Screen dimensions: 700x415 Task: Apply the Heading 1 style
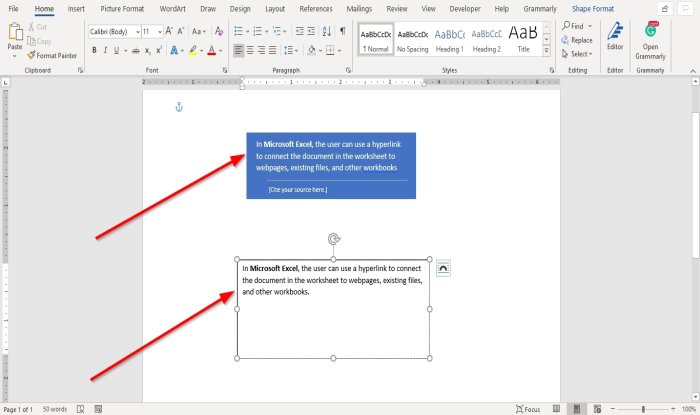click(x=450, y=40)
